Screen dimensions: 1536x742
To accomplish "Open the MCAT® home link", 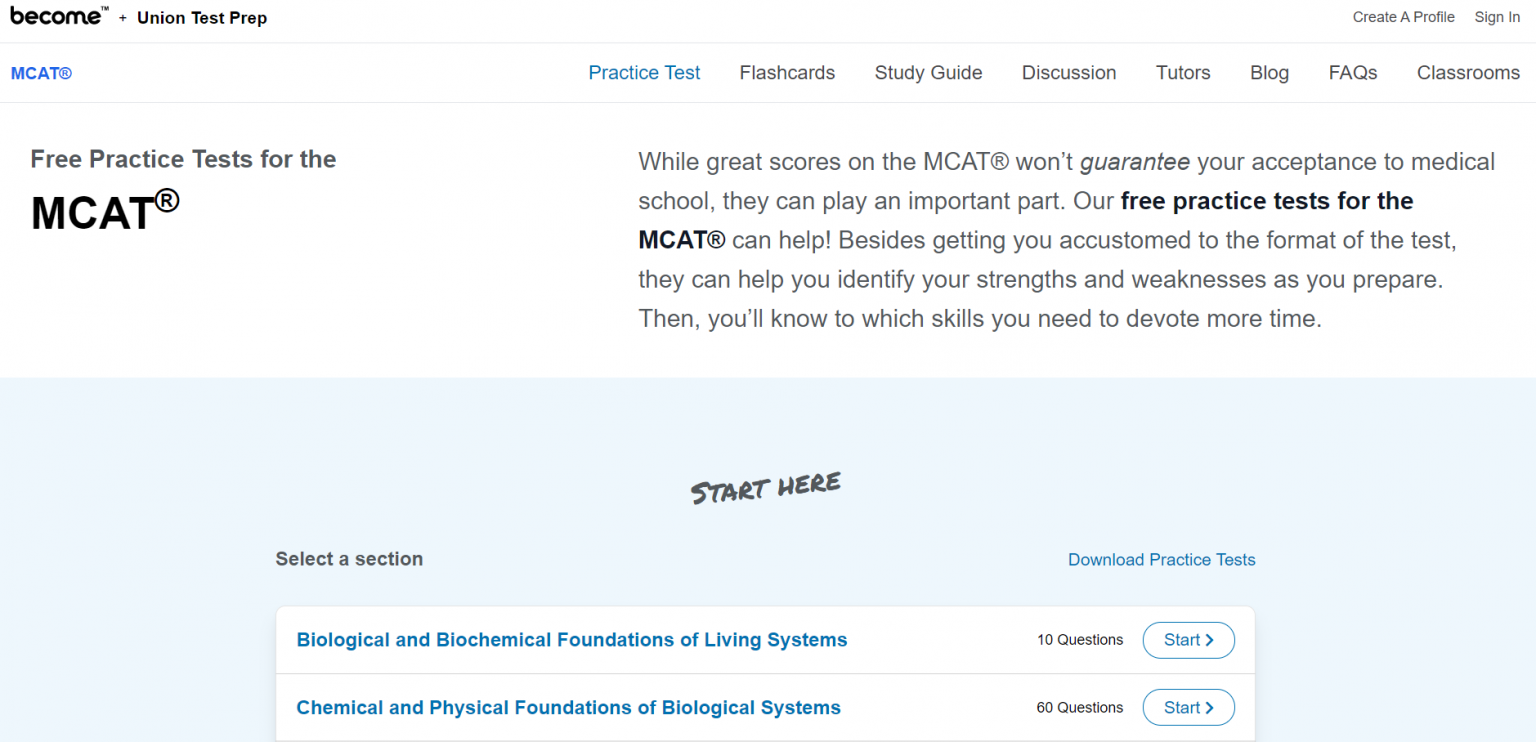I will pyautogui.click(x=41, y=72).
